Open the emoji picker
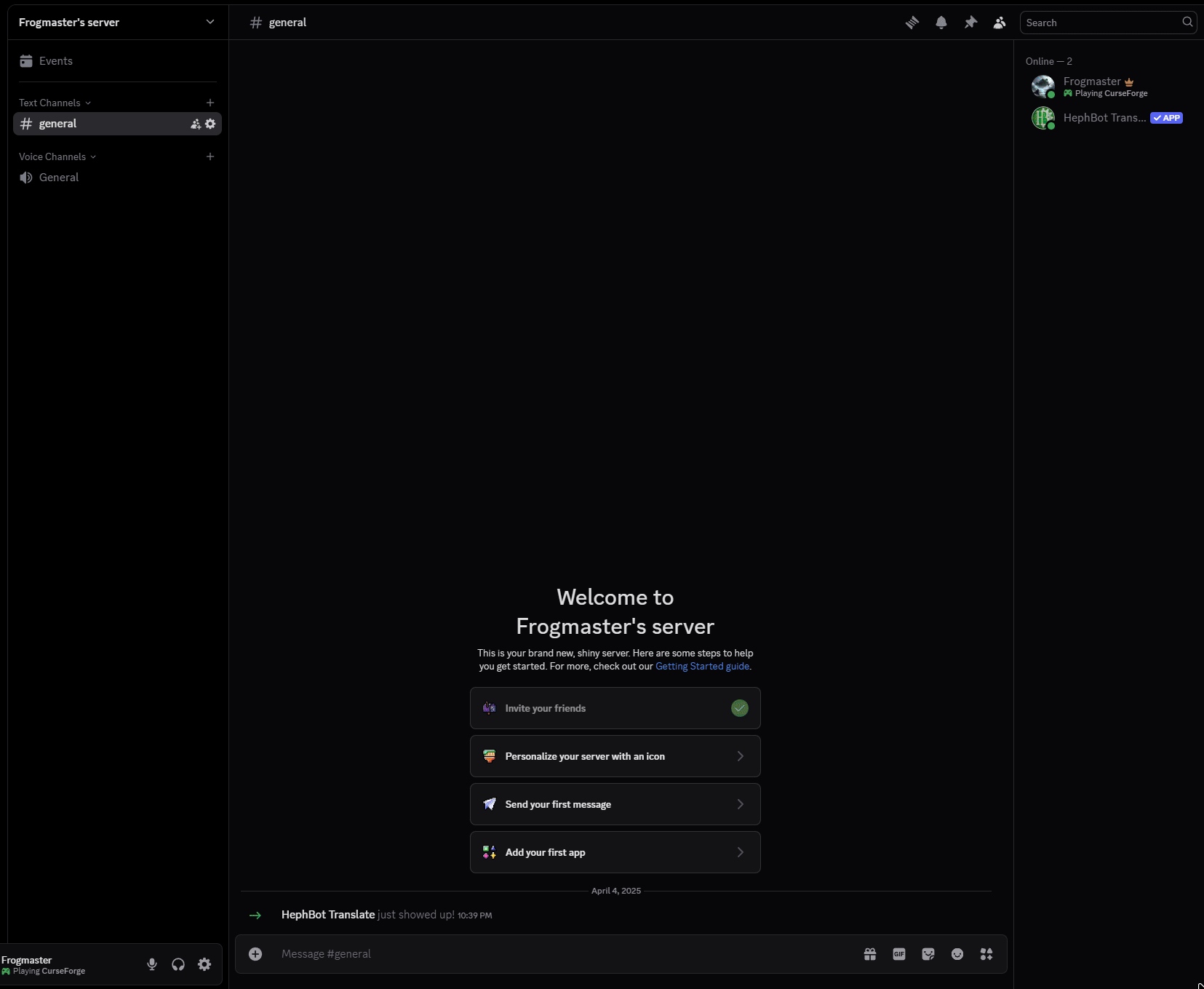The height and width of the screenshot is (989, 1204). (x=957, y=954)
